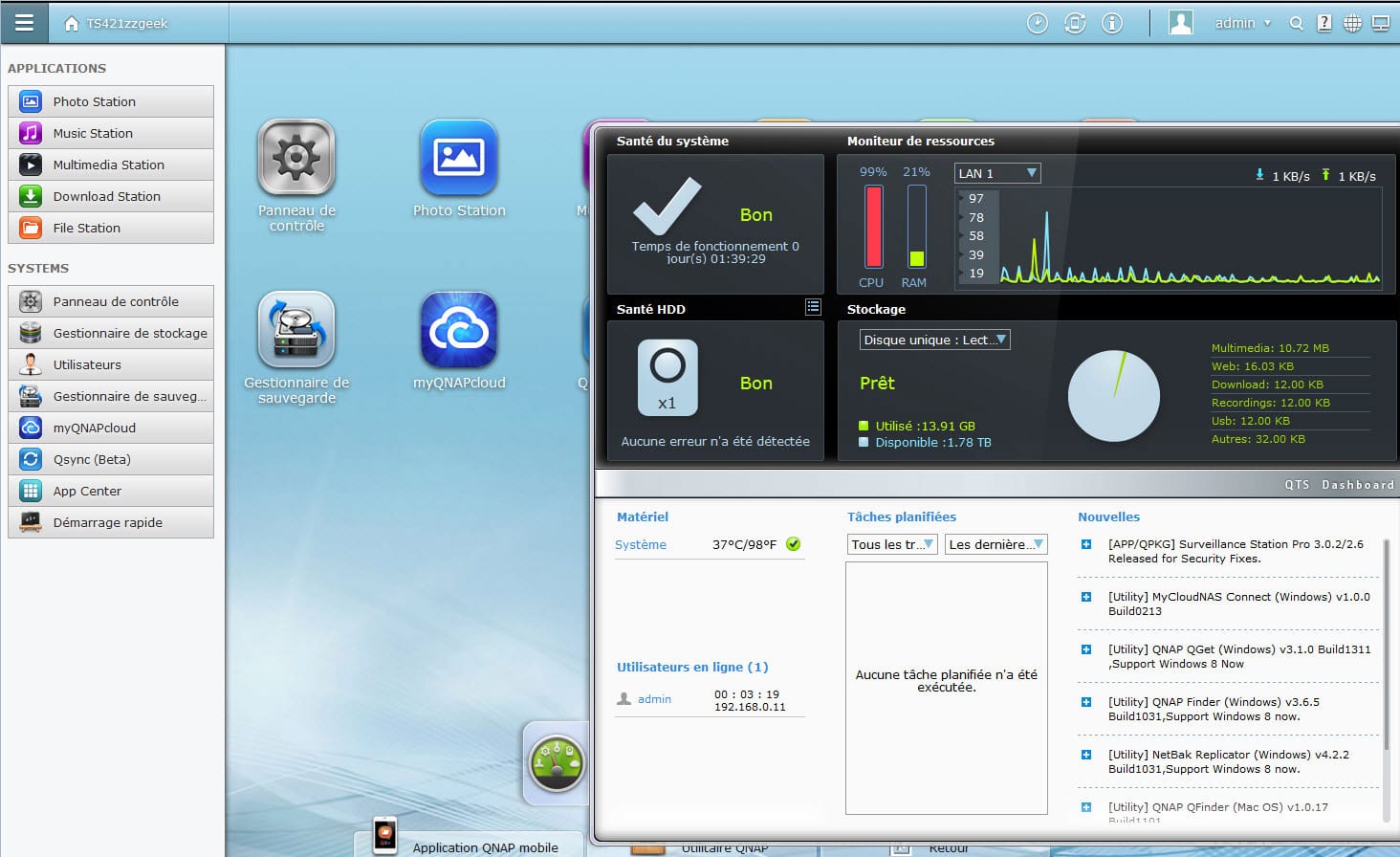Open the LAN 1 network dropdown
The width and height of the screenshot is (1400, 857).
tap(997, 173)
